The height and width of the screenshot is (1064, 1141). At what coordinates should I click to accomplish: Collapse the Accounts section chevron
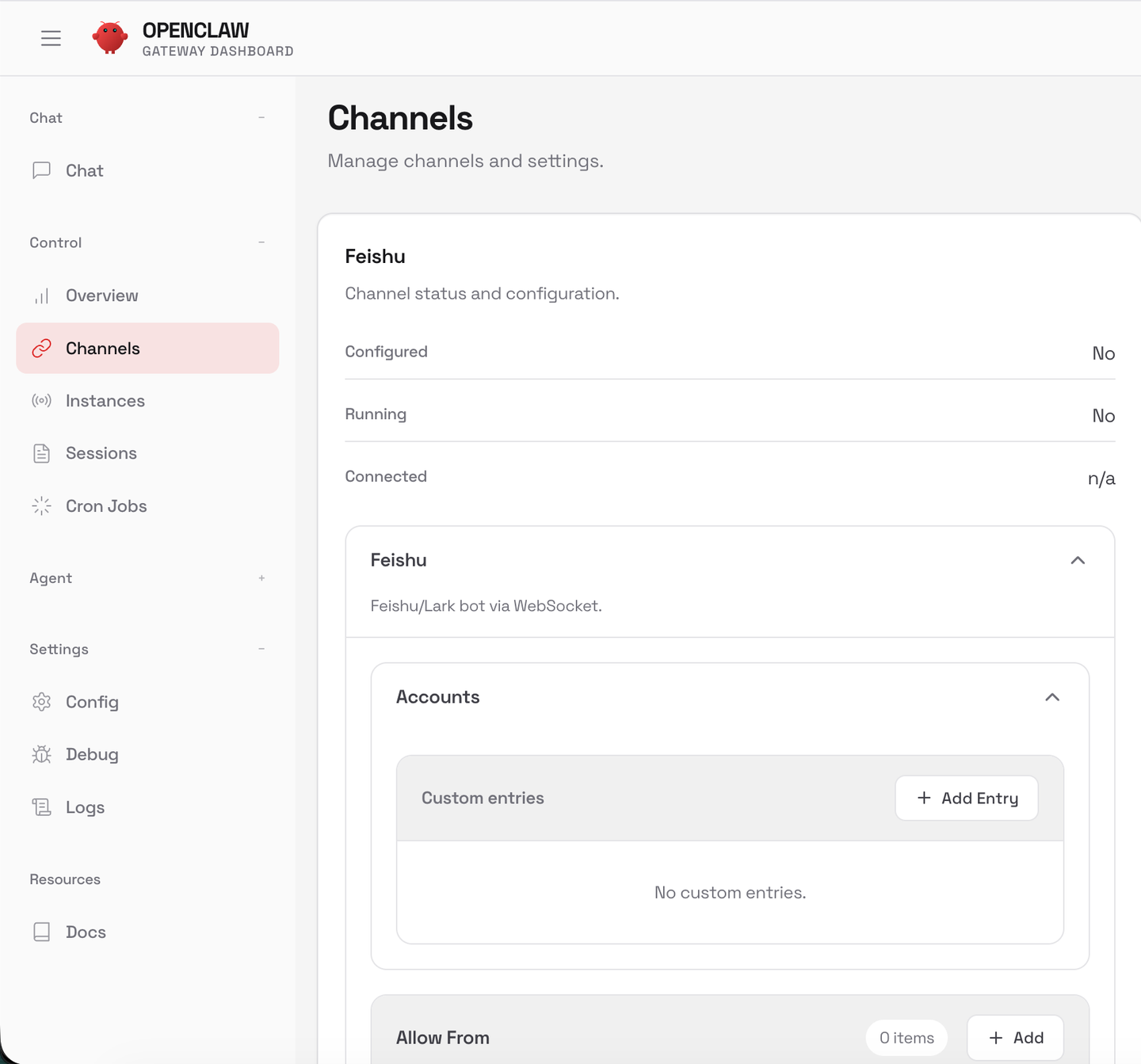click(1052, 697)
